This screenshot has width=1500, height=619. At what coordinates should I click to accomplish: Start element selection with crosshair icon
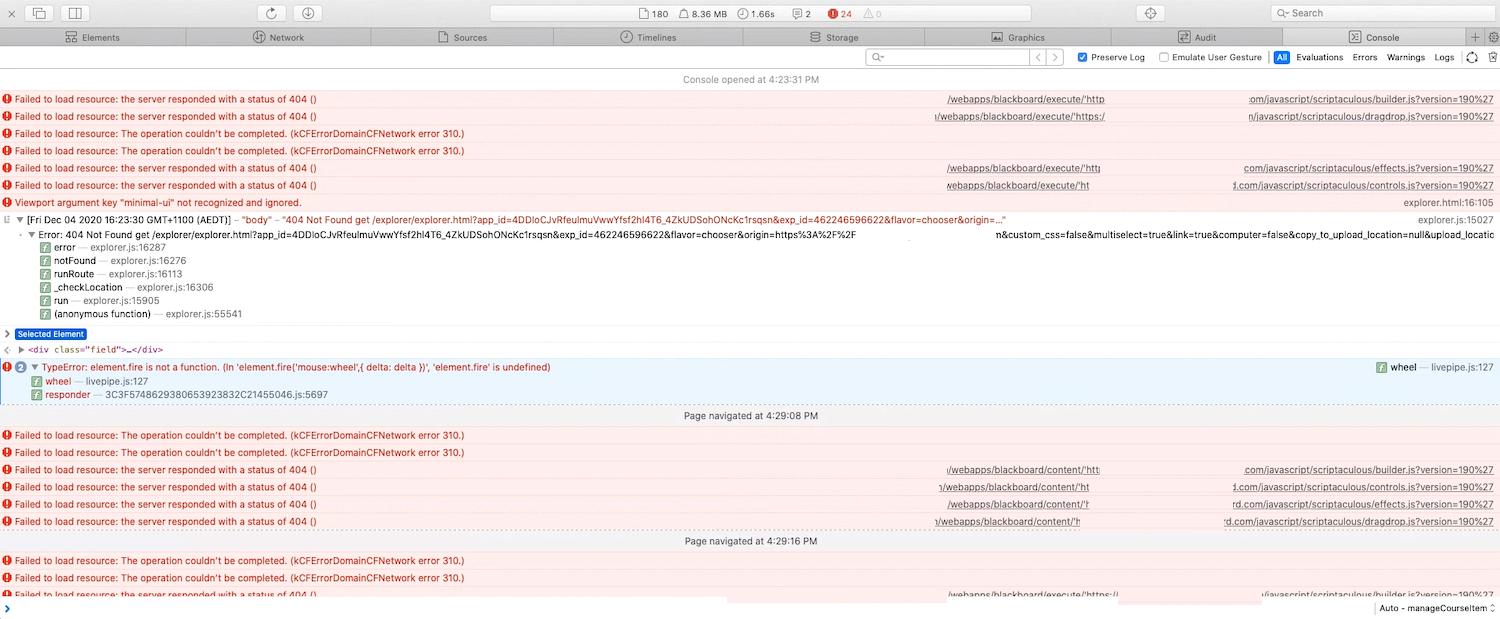pos(1150,13)
